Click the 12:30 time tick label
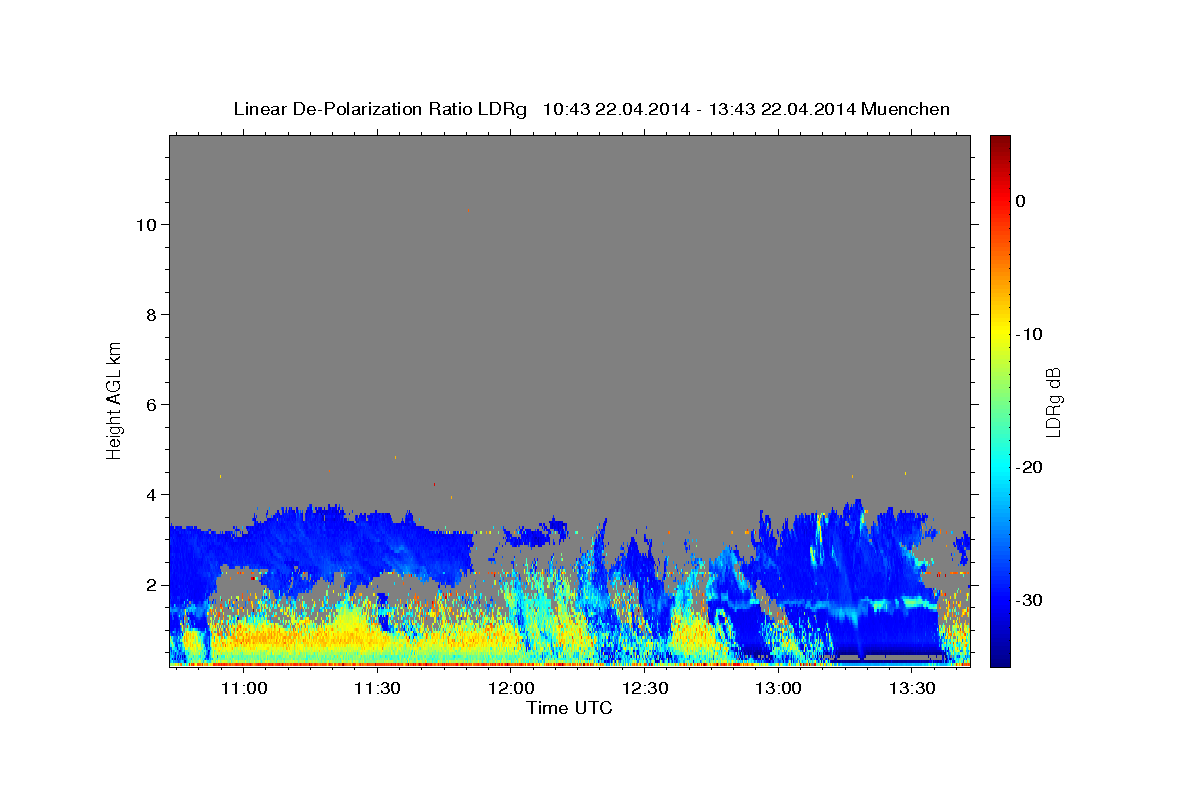 pos(645,688)
